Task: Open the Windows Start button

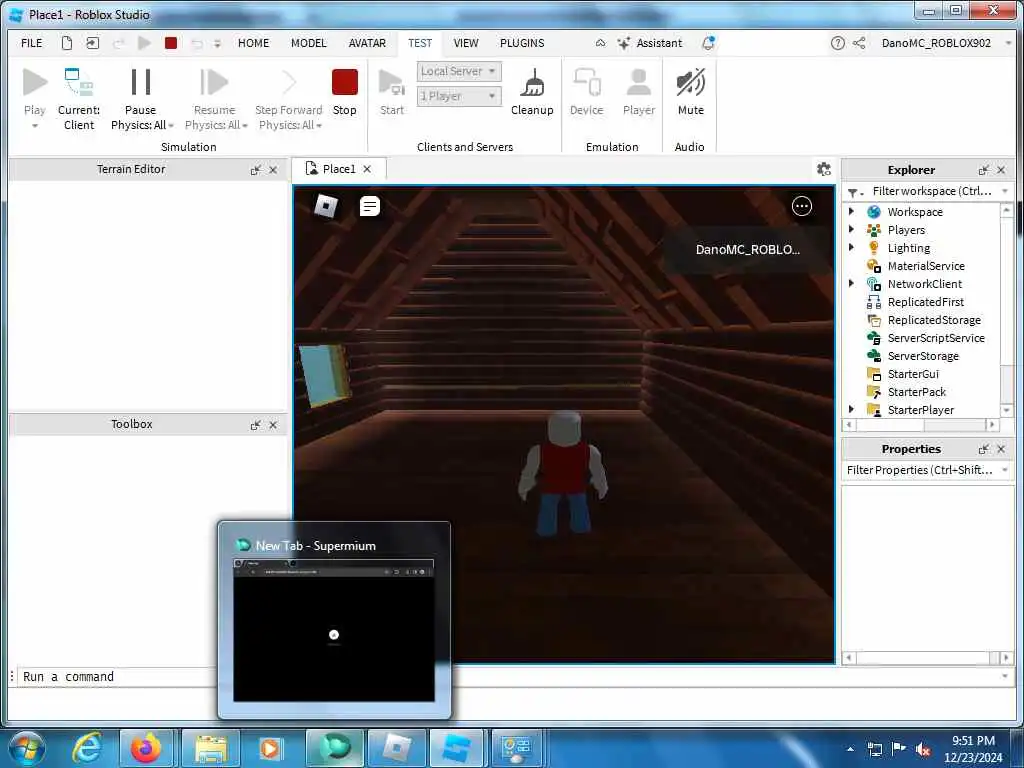Action: [x=27, y=748]
